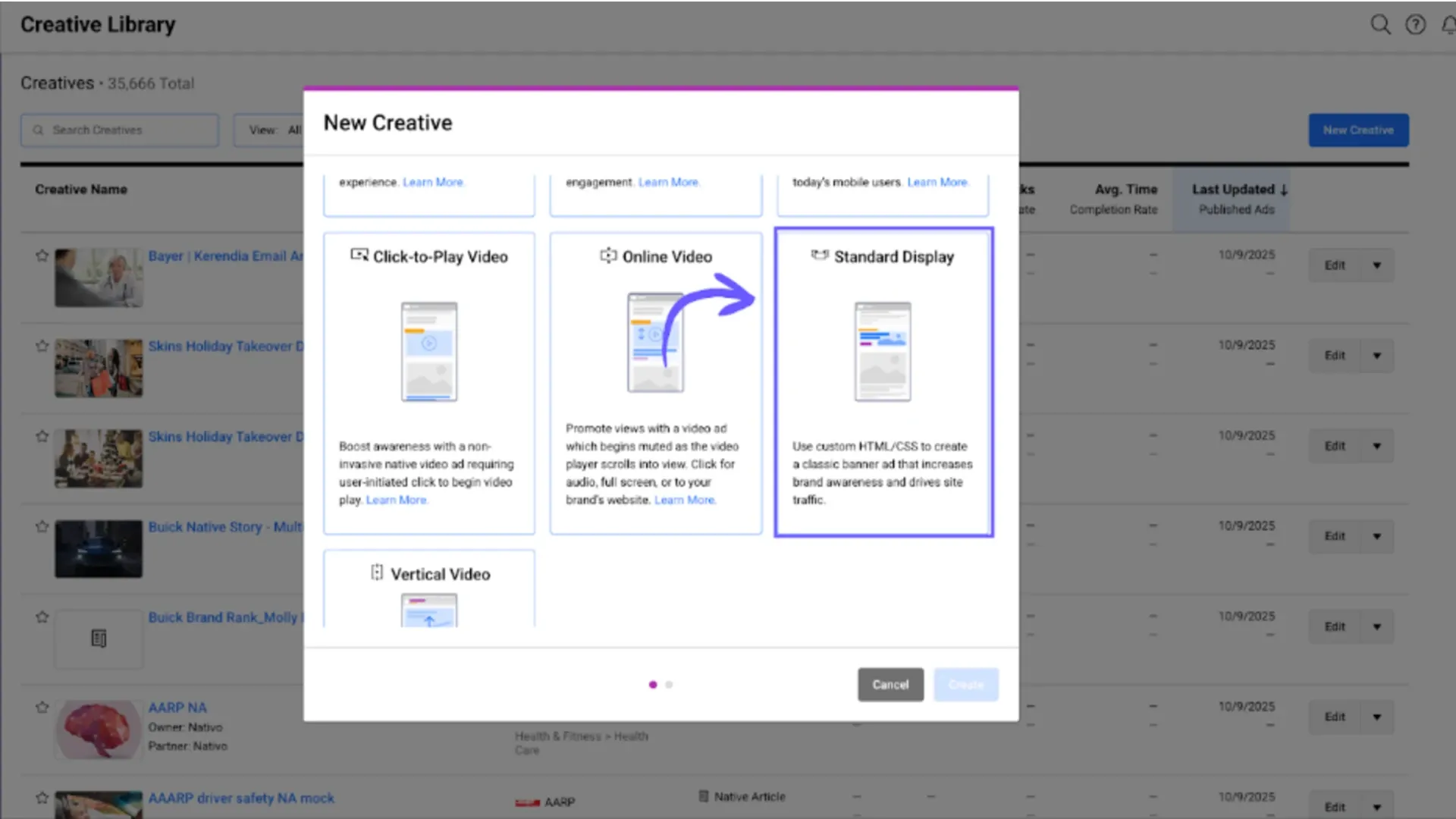Focus the Search Creatives input field
The height and width of the screenshot is (819, 1456).
point(120,130)
